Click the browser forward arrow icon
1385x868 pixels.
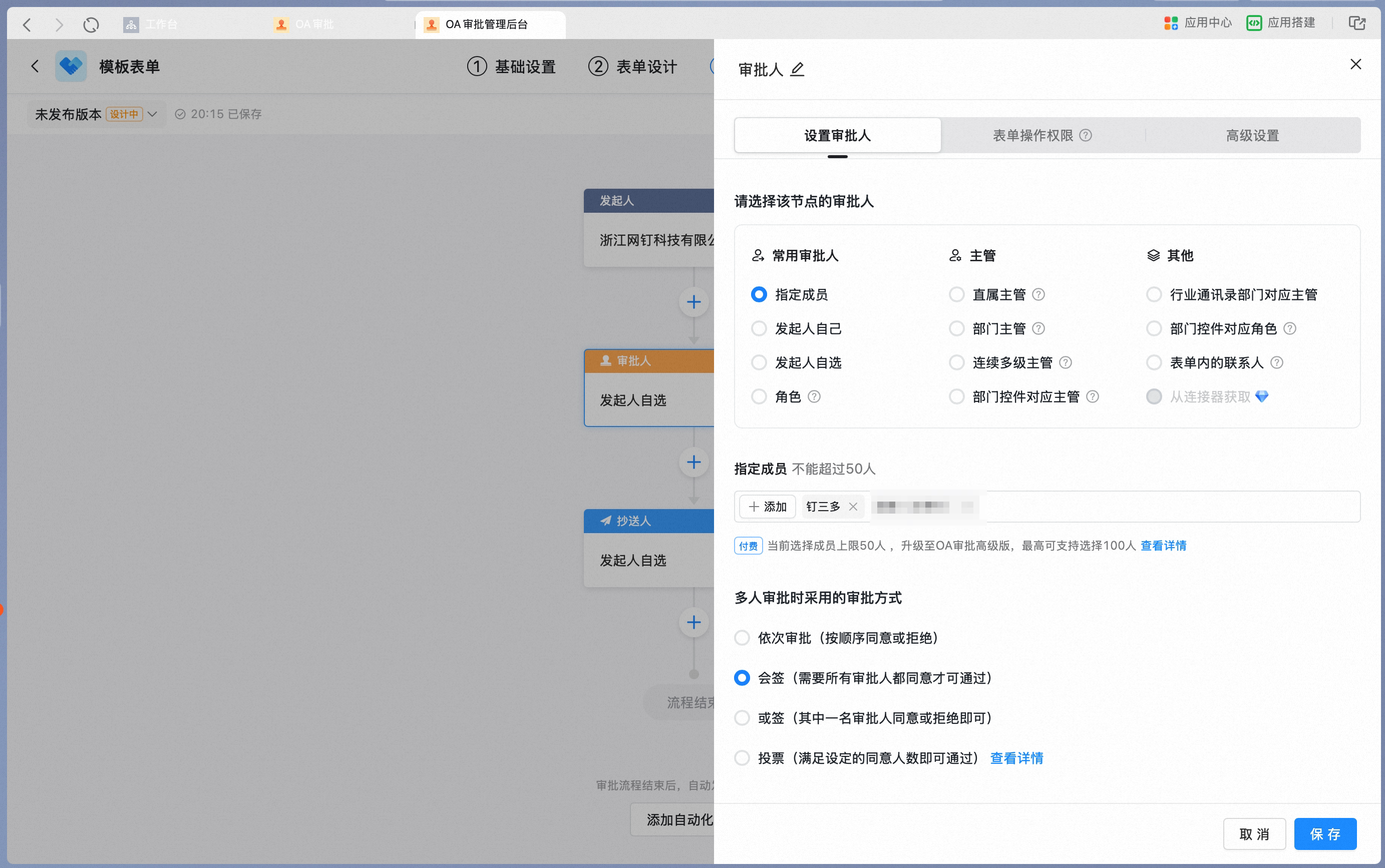click(59, 24)
